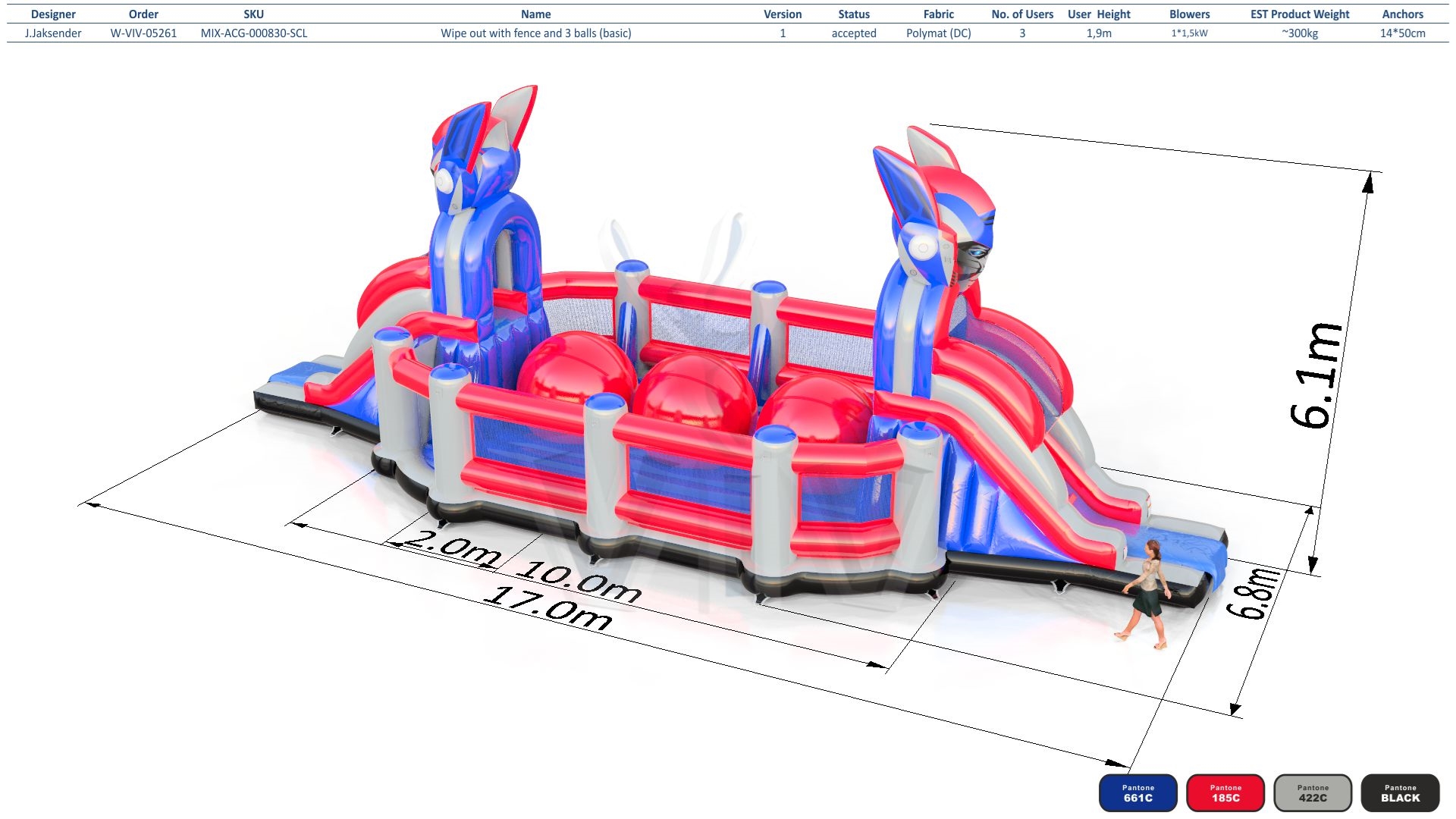Click the Blowers column header
Screen dimensions: 1456x819
point(1190,14)
